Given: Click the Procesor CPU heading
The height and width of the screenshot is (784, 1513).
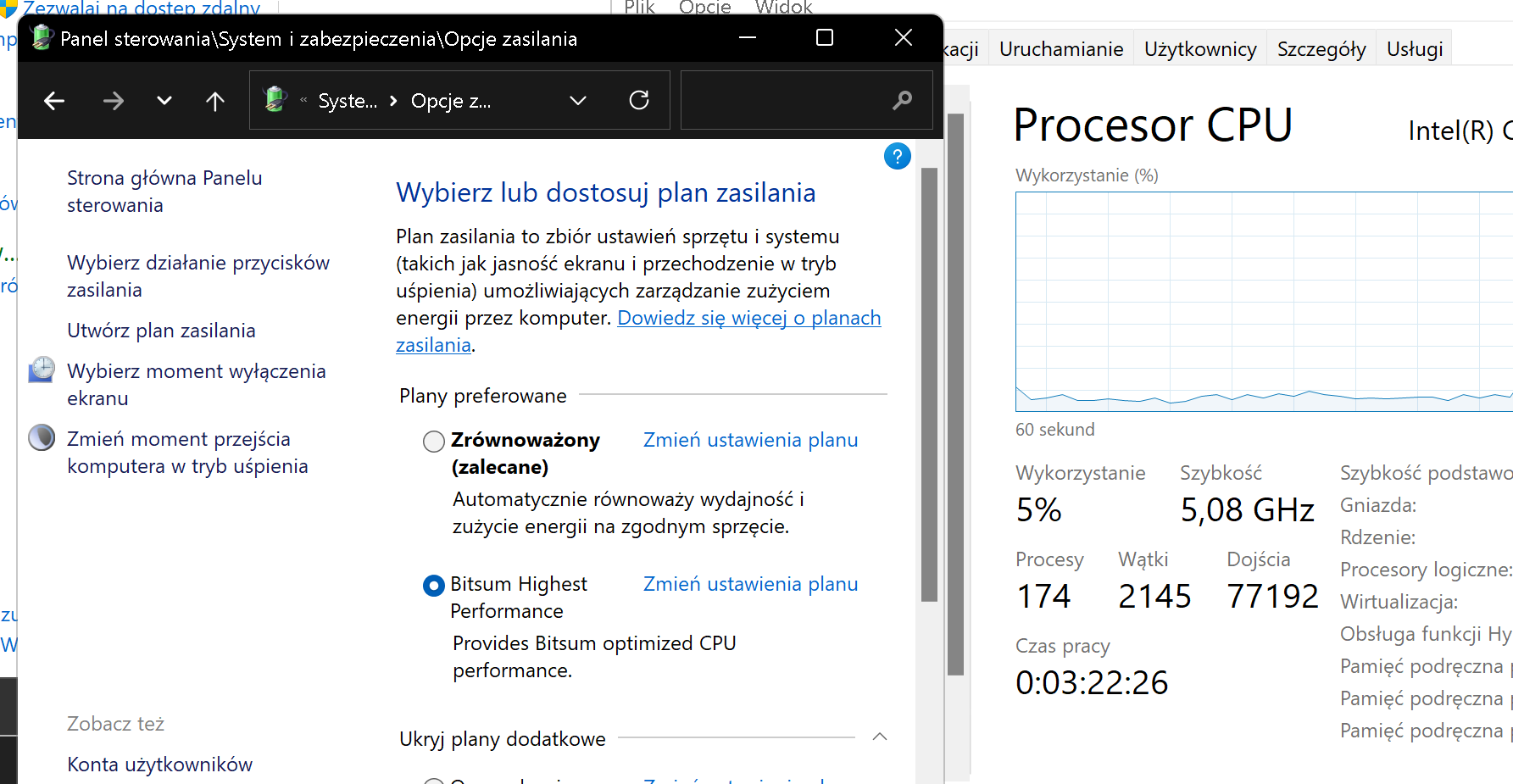Looking at the screenshot, I should pyautogui.click(x=1153, y=125).
